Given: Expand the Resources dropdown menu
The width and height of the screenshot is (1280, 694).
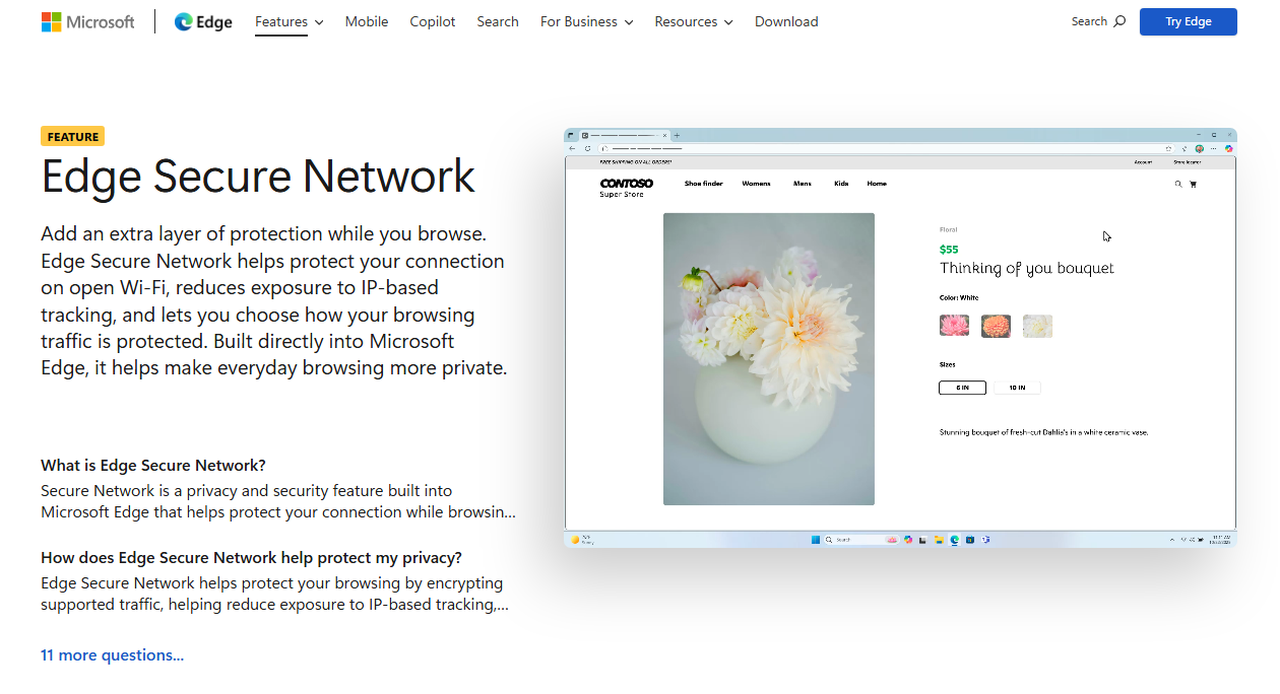Looking at the screenshot, I should 693,21.
